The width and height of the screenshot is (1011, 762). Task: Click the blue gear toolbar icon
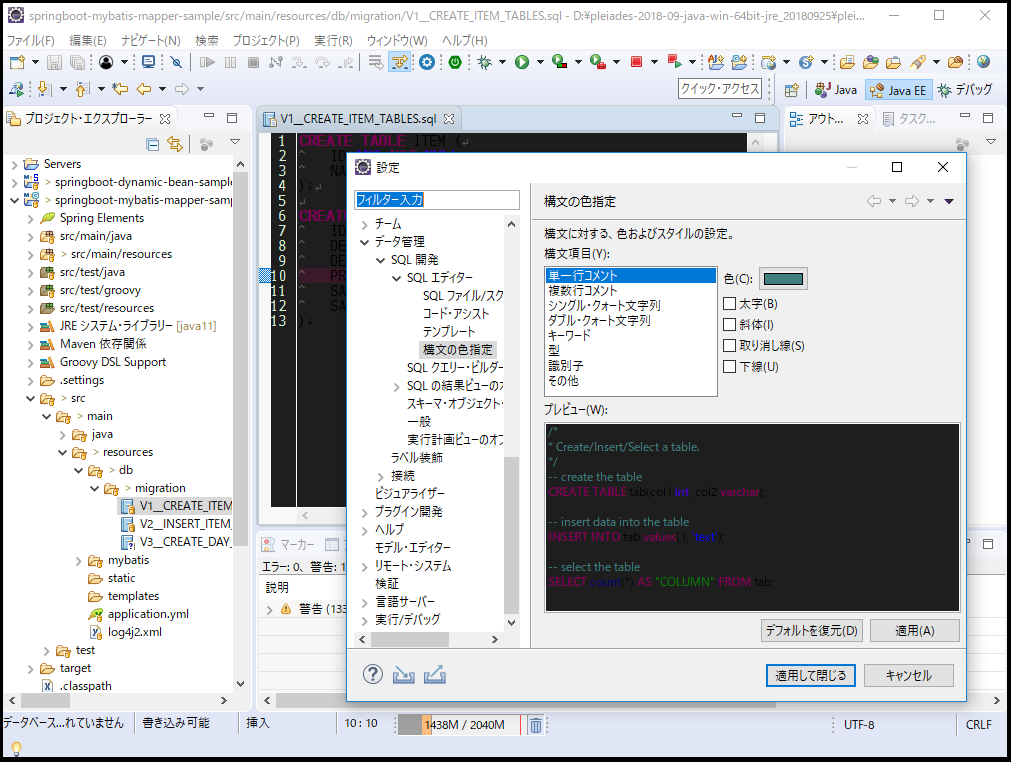(427, 63)
